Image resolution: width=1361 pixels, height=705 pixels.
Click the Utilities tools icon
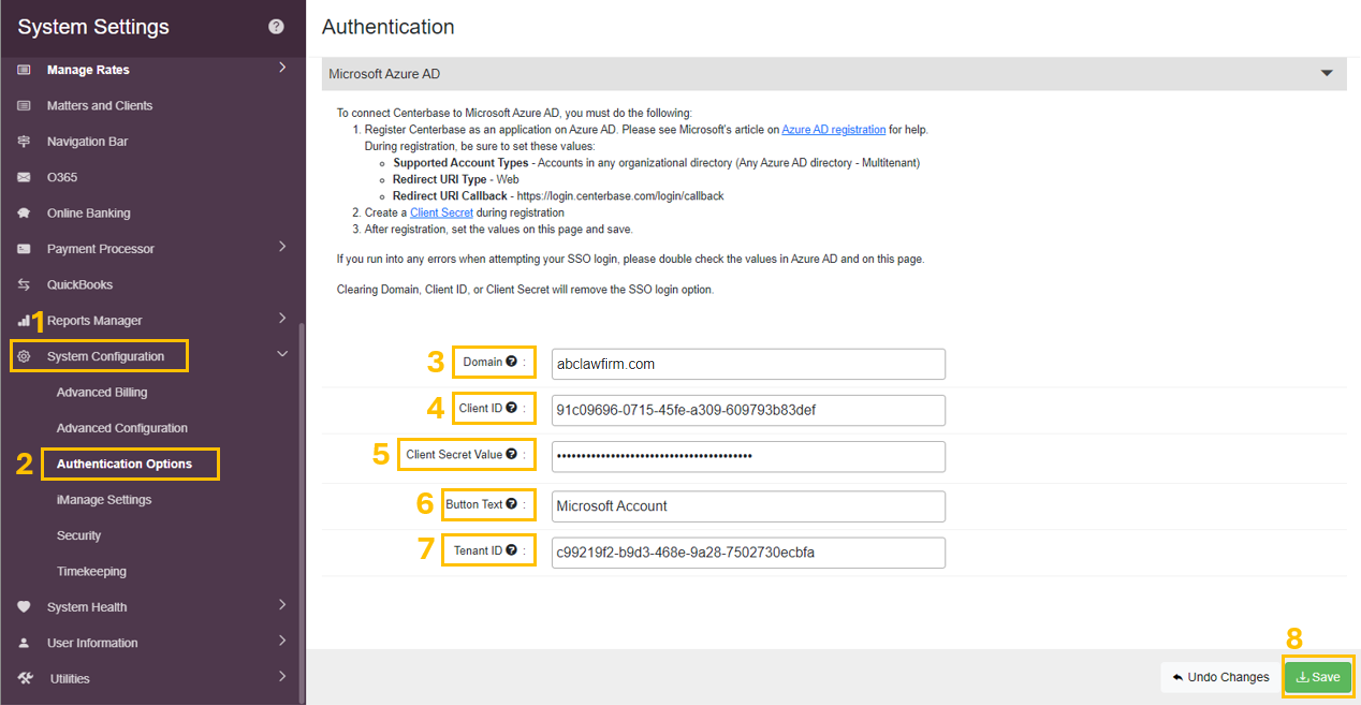pos(25,679)
